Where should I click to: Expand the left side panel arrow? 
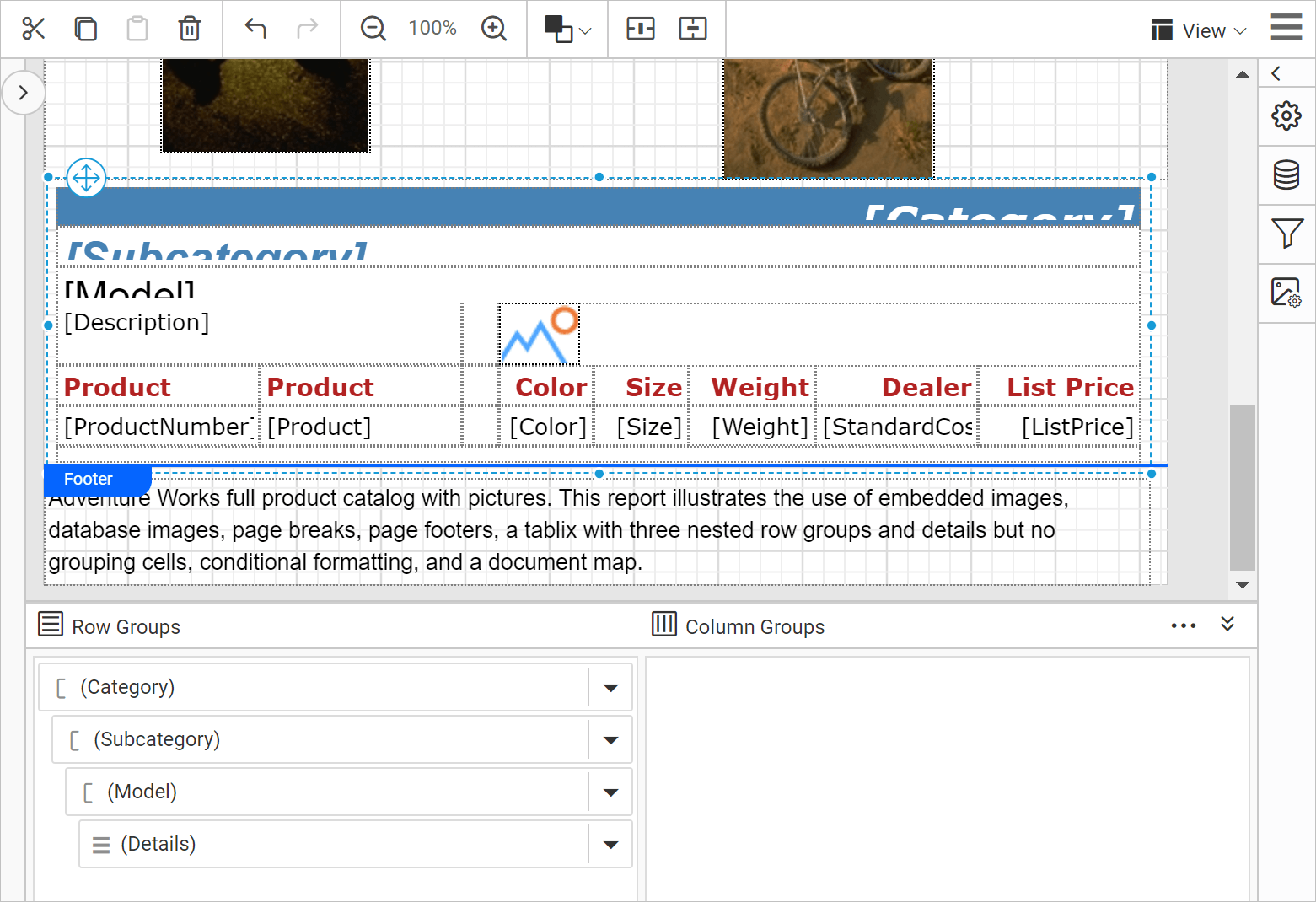(x=23, y=93)
